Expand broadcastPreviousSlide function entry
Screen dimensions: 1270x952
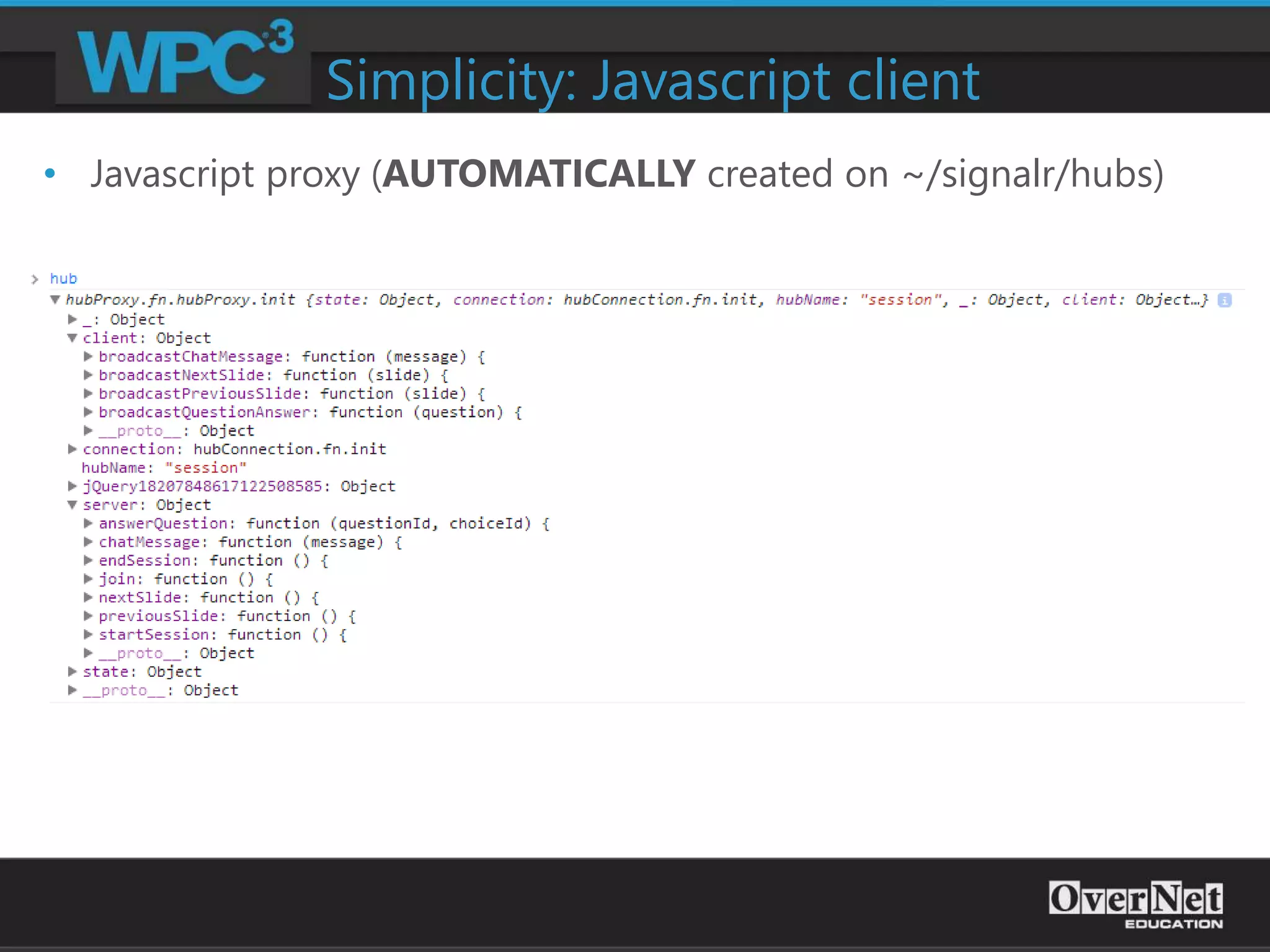pyautogui.click(x=88, y=394)
